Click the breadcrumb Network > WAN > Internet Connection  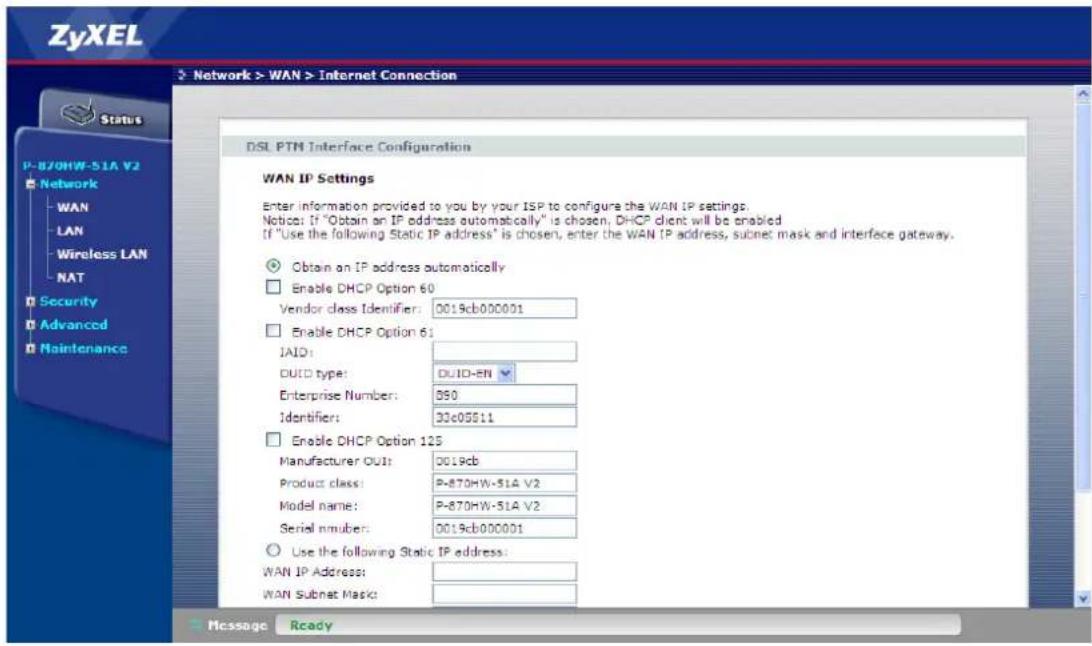[325, 75]
